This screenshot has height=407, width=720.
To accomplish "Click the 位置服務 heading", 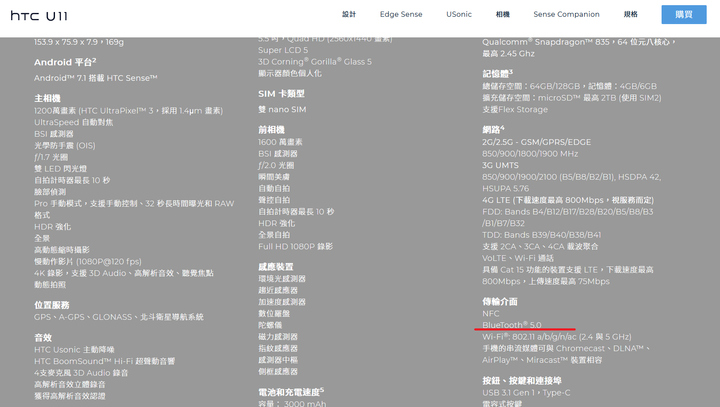I will pos(51,305).
